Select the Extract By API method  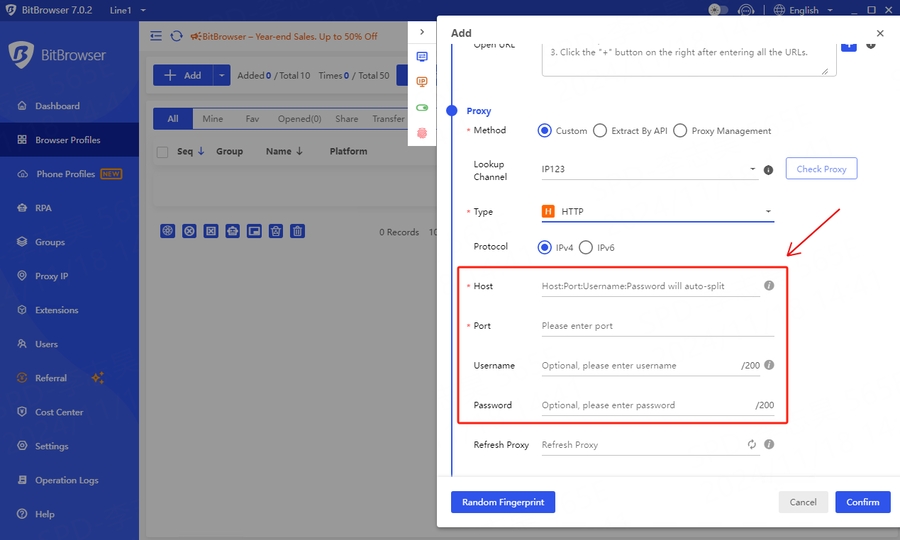coord(600,130)
